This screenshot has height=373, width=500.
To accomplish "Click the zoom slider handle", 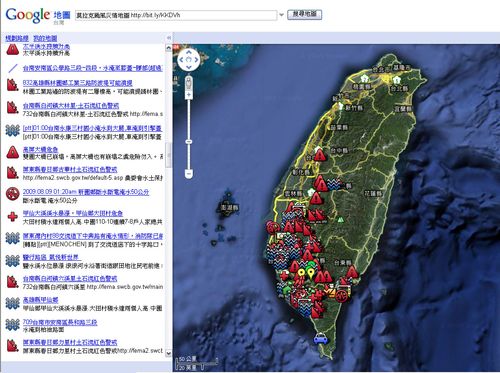I will point(189,142).
